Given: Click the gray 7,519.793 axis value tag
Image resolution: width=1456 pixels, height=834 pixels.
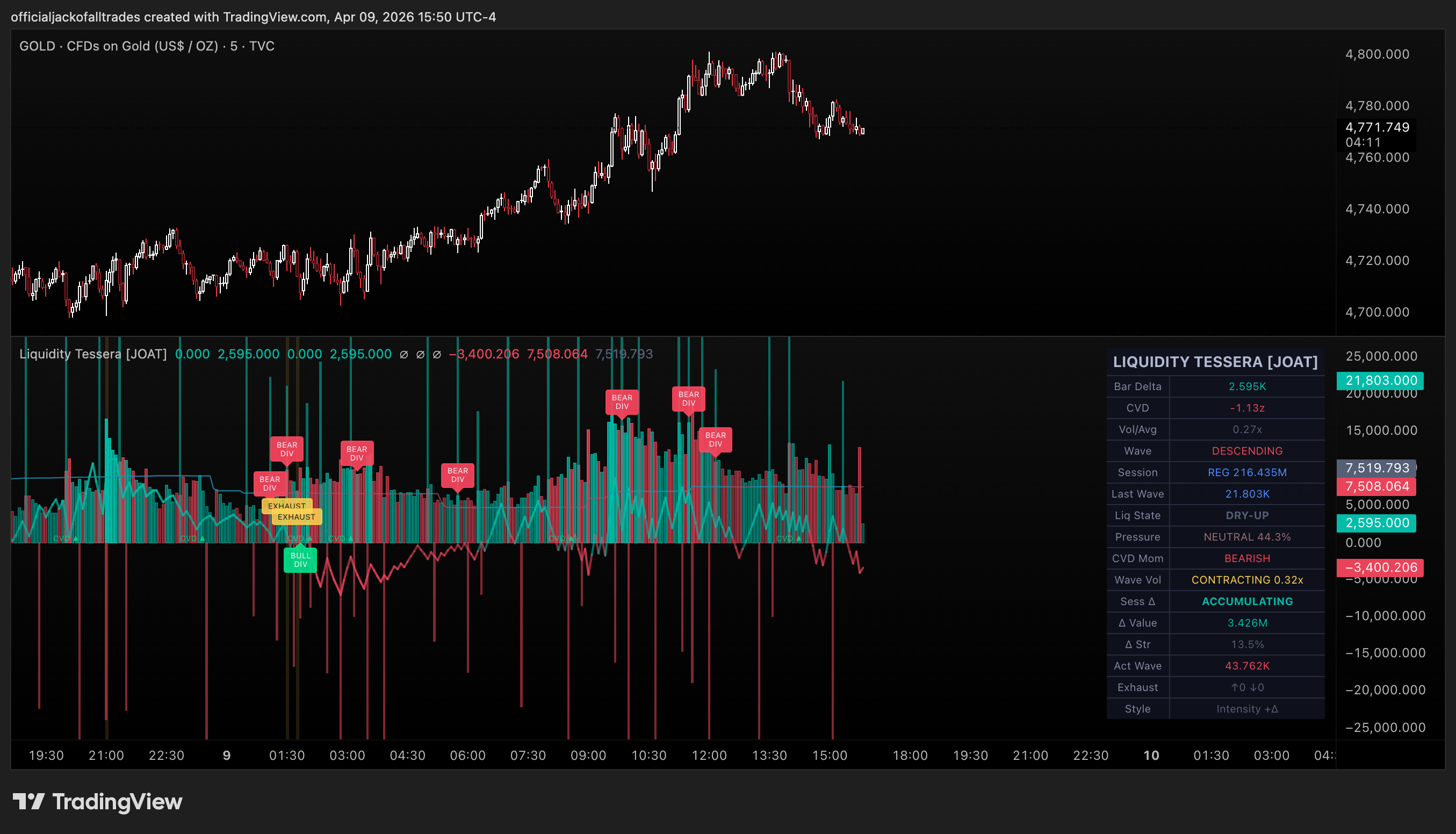Looking at the screenshot, I should pos(1376,468).
